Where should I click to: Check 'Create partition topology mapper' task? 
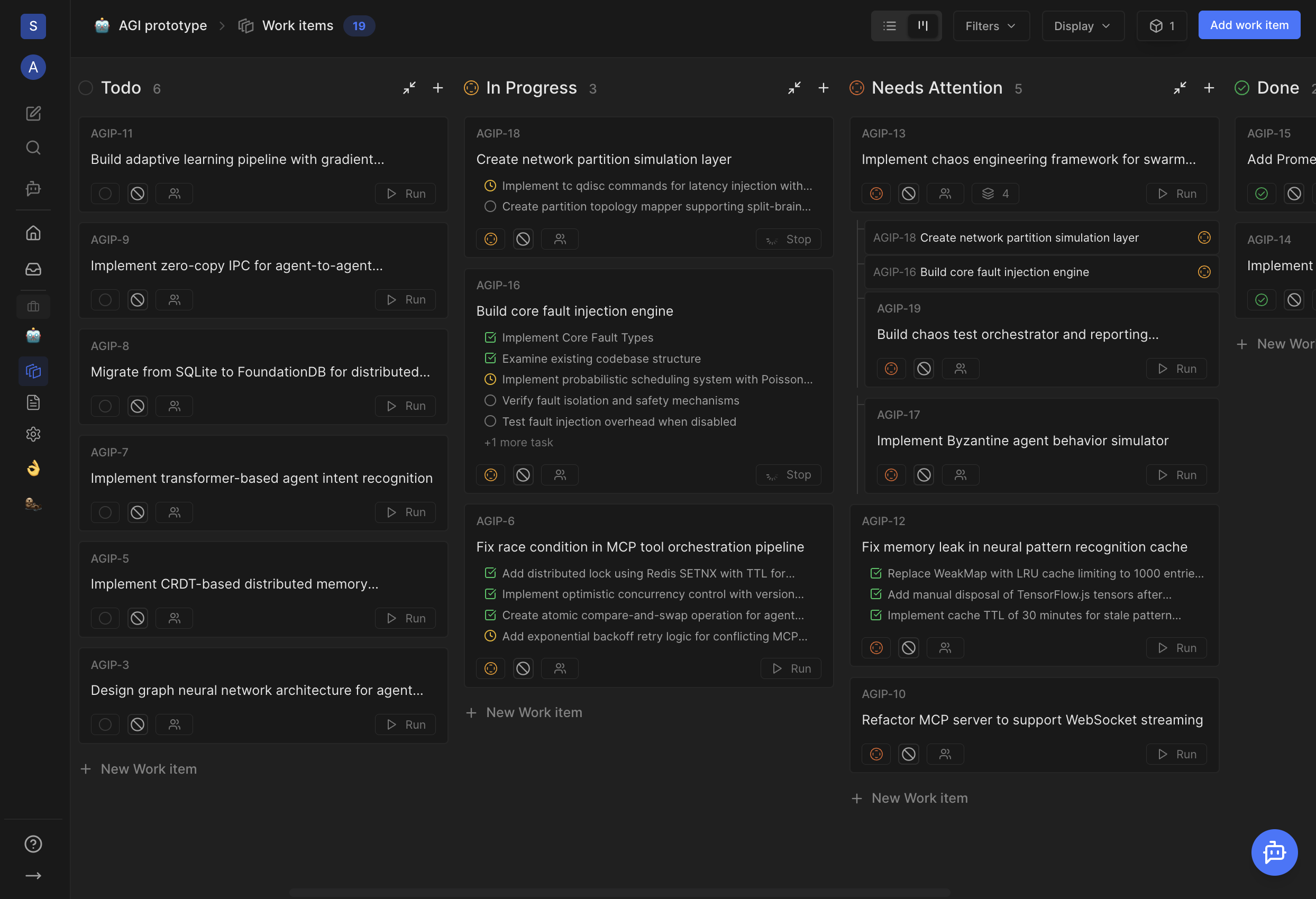490,207
